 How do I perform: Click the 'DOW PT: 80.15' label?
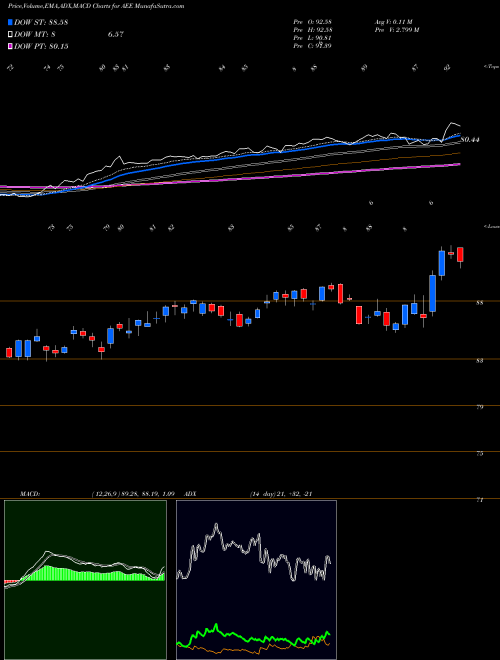[x=41, y=46]
